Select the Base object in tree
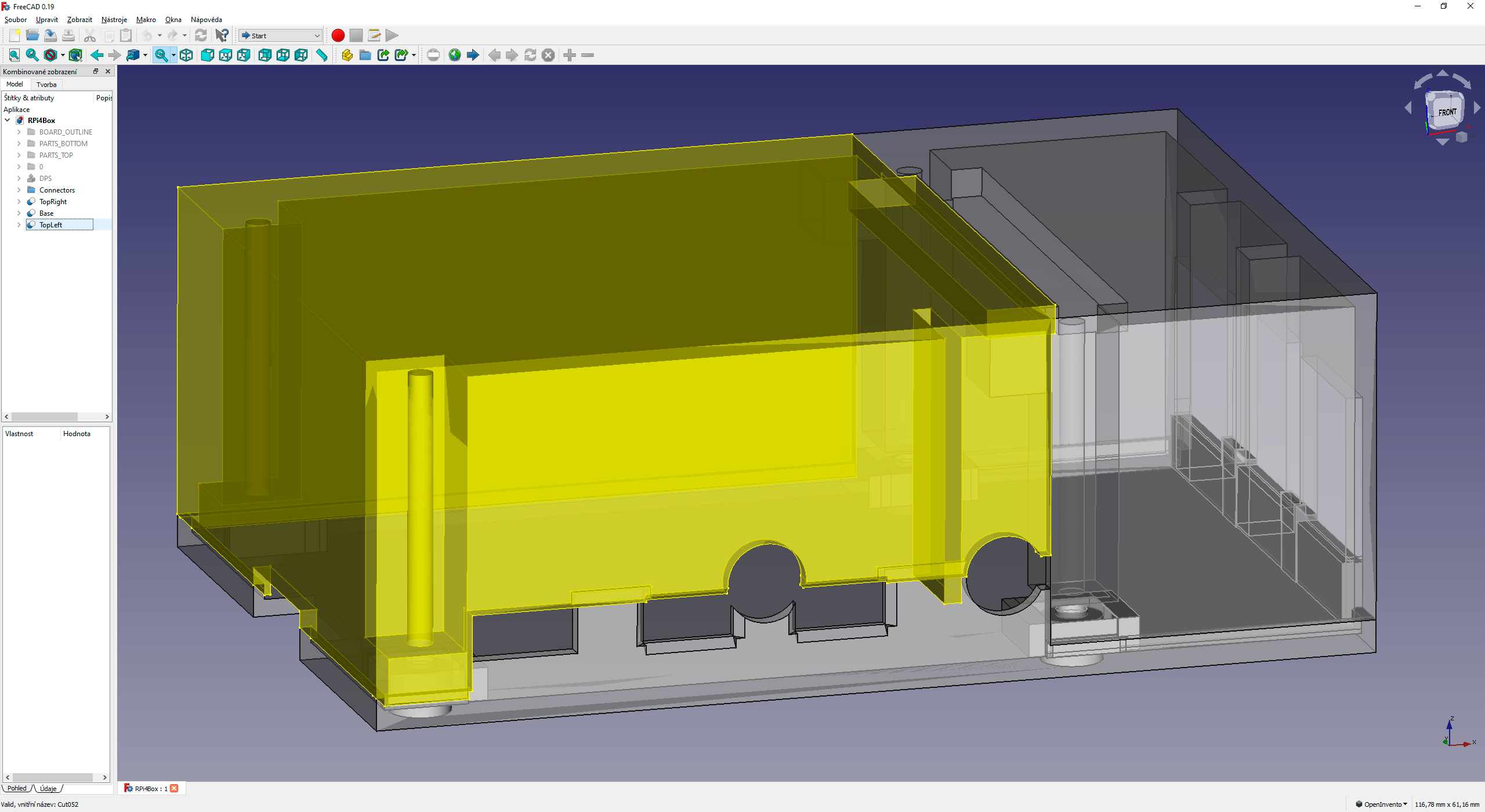 tap(46, 213)
